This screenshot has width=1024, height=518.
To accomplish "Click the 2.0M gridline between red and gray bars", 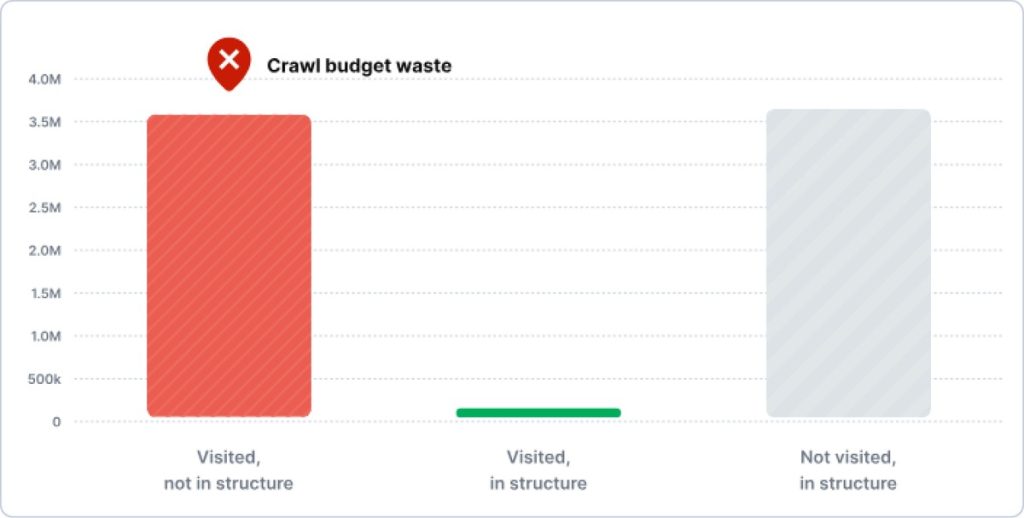I will point(538,250).
